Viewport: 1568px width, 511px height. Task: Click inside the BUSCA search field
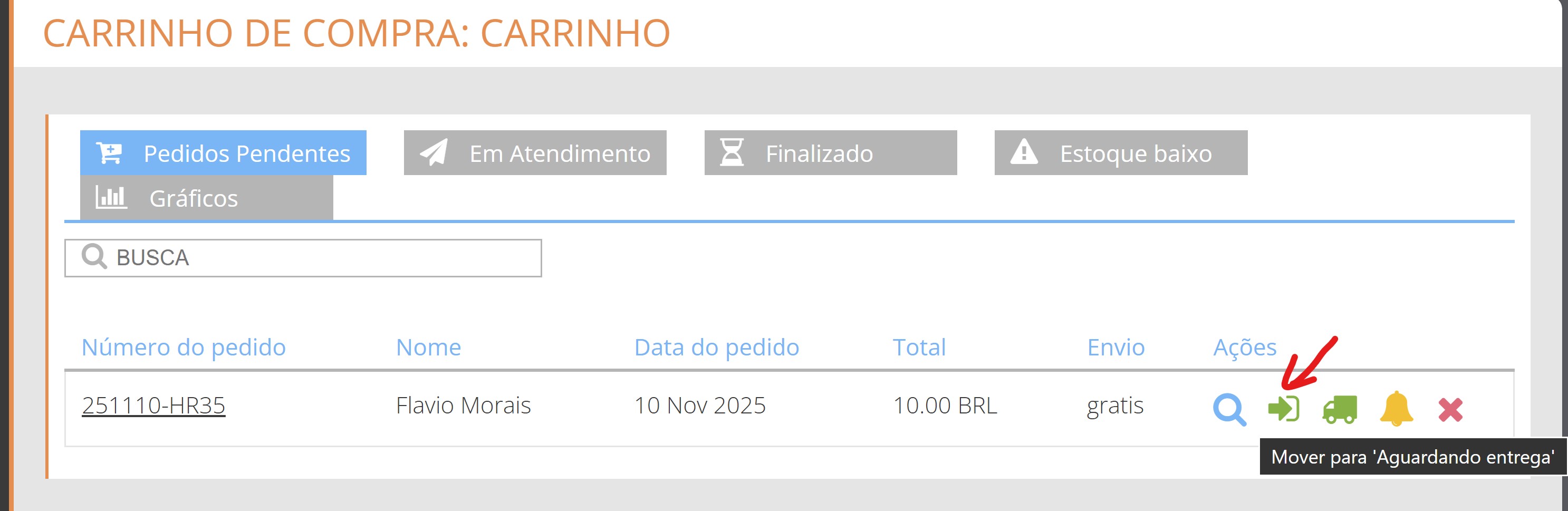pos(304,256)
